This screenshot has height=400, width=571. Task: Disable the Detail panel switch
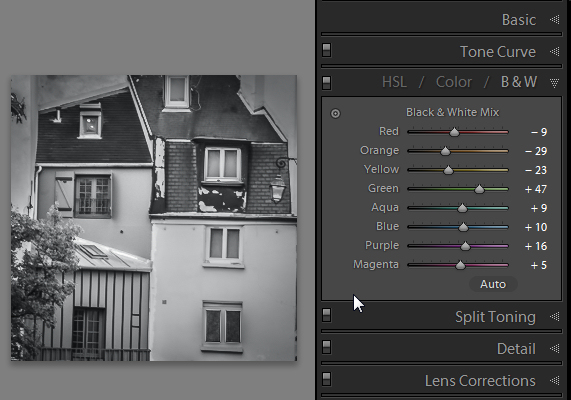tap(327, 347)
